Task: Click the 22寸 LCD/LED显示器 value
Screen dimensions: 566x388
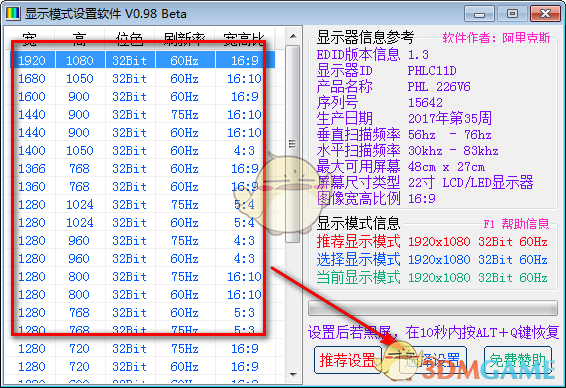Action: (471, 182)
